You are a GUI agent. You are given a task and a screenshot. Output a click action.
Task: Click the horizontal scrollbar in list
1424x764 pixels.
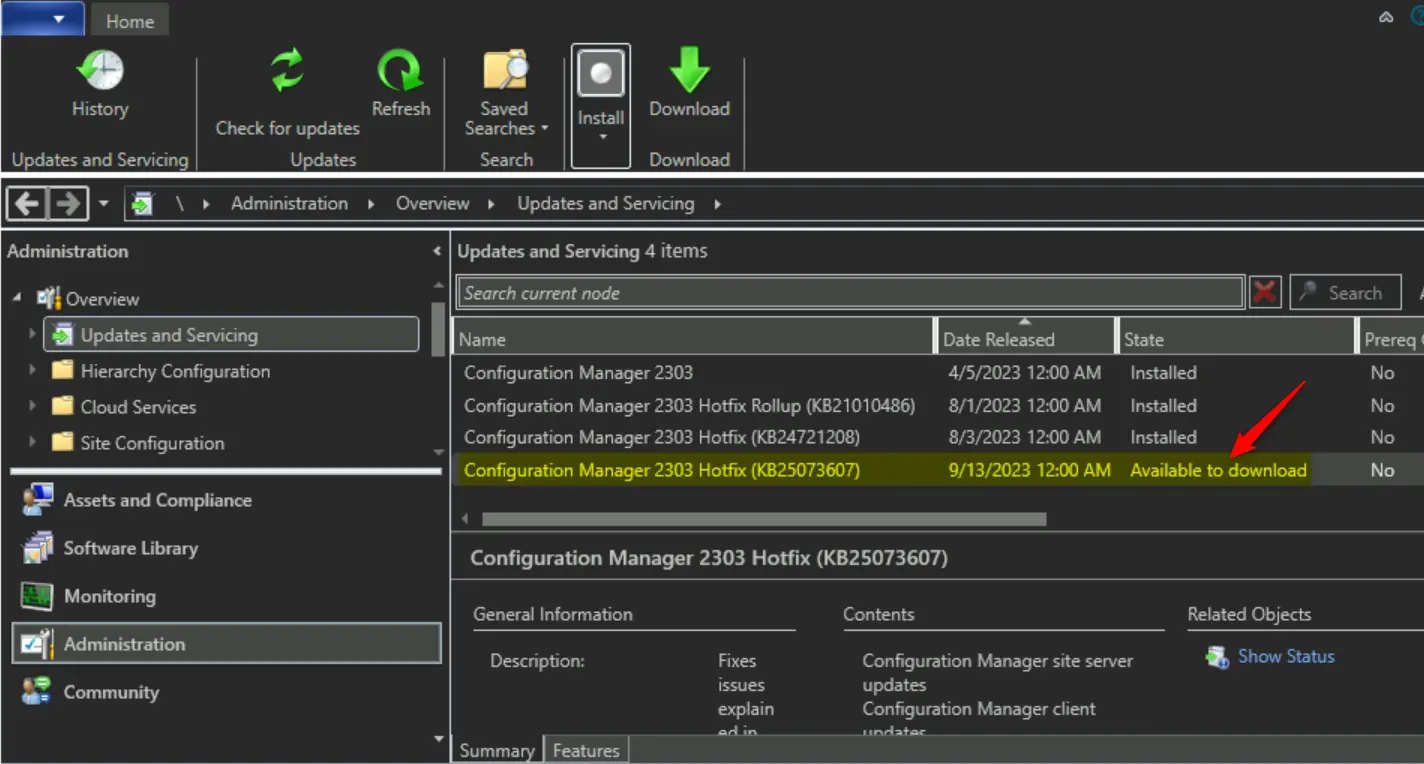(x=764, y=519)
